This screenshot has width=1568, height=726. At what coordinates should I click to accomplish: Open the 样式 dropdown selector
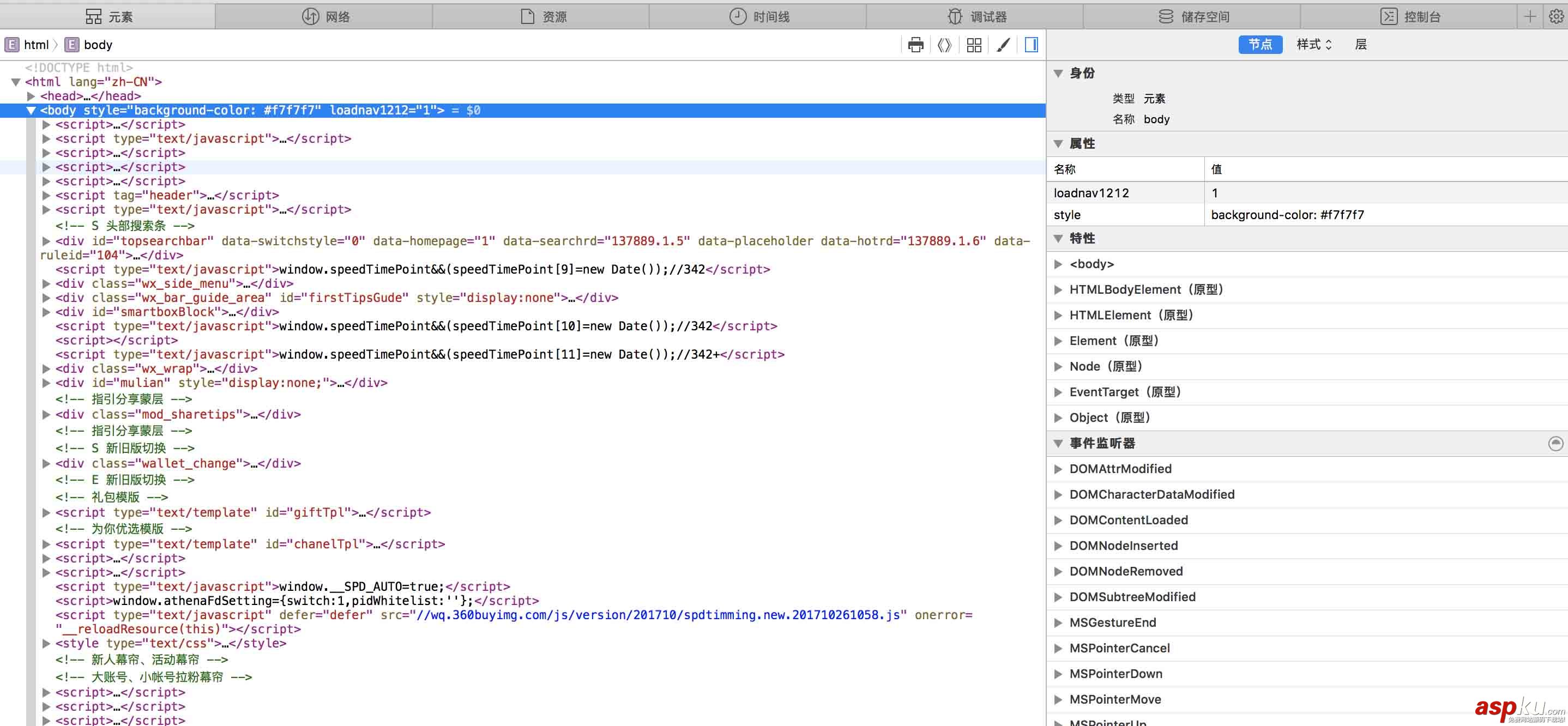[x=1313, y=45]
